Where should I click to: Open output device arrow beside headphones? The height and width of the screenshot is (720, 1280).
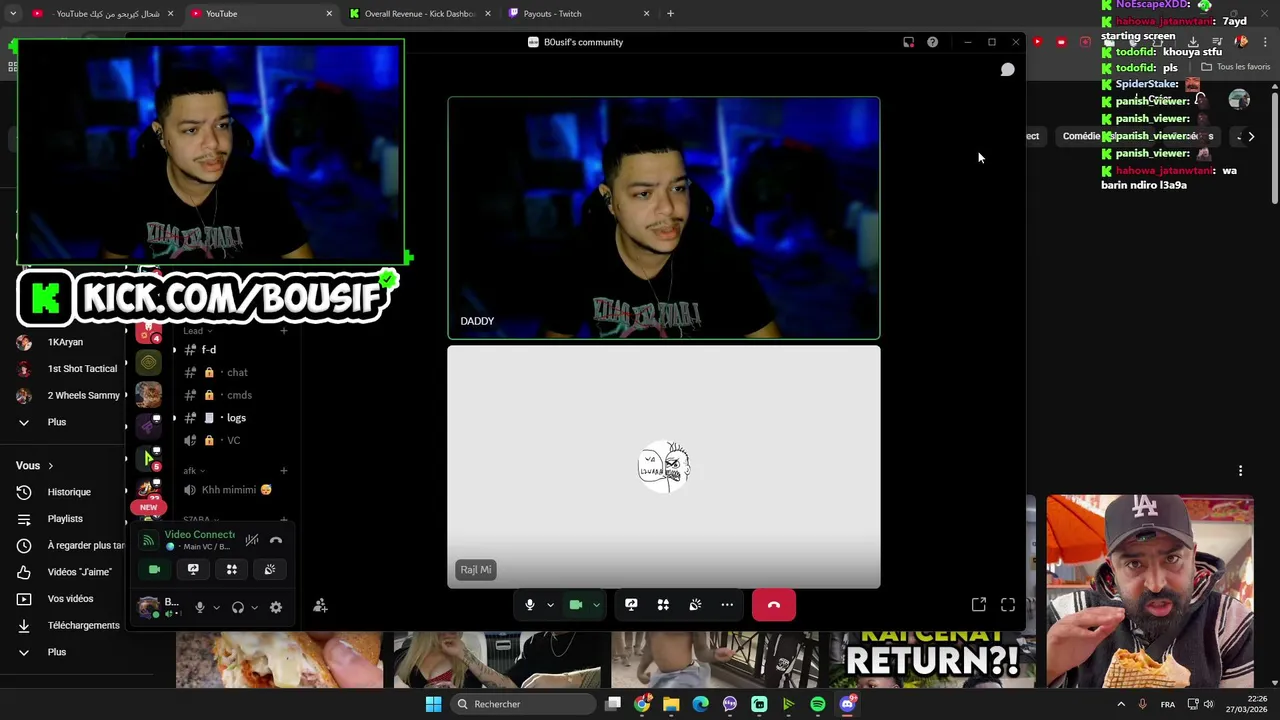coord(254,607)
